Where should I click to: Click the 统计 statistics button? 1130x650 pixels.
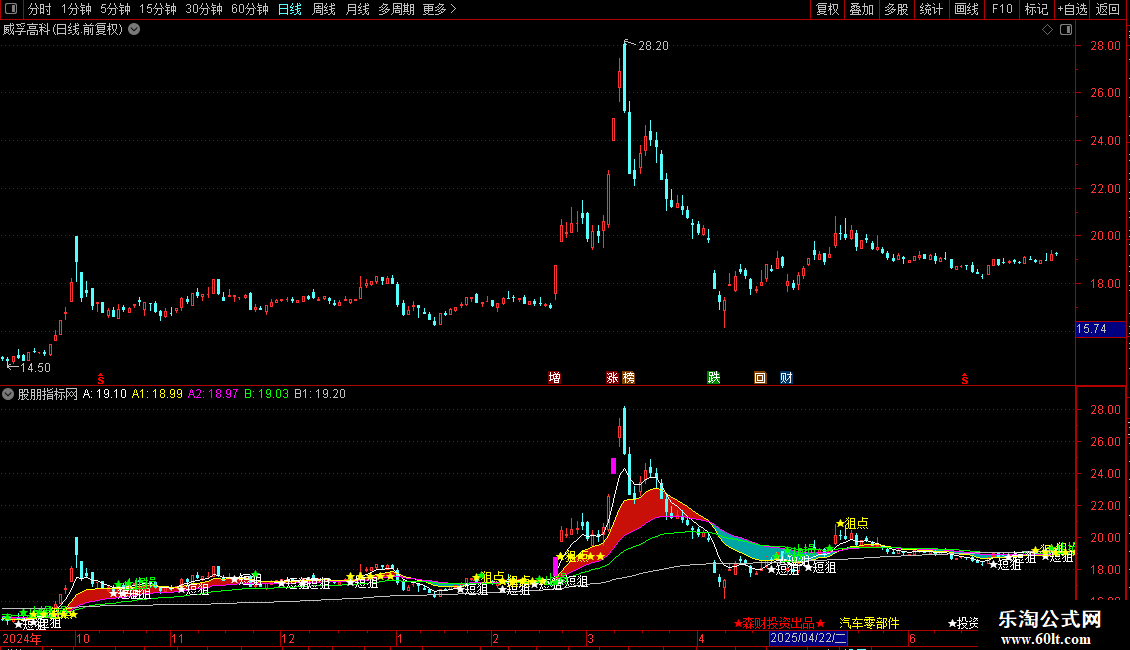pyautogui.click(x=930, y=9)
